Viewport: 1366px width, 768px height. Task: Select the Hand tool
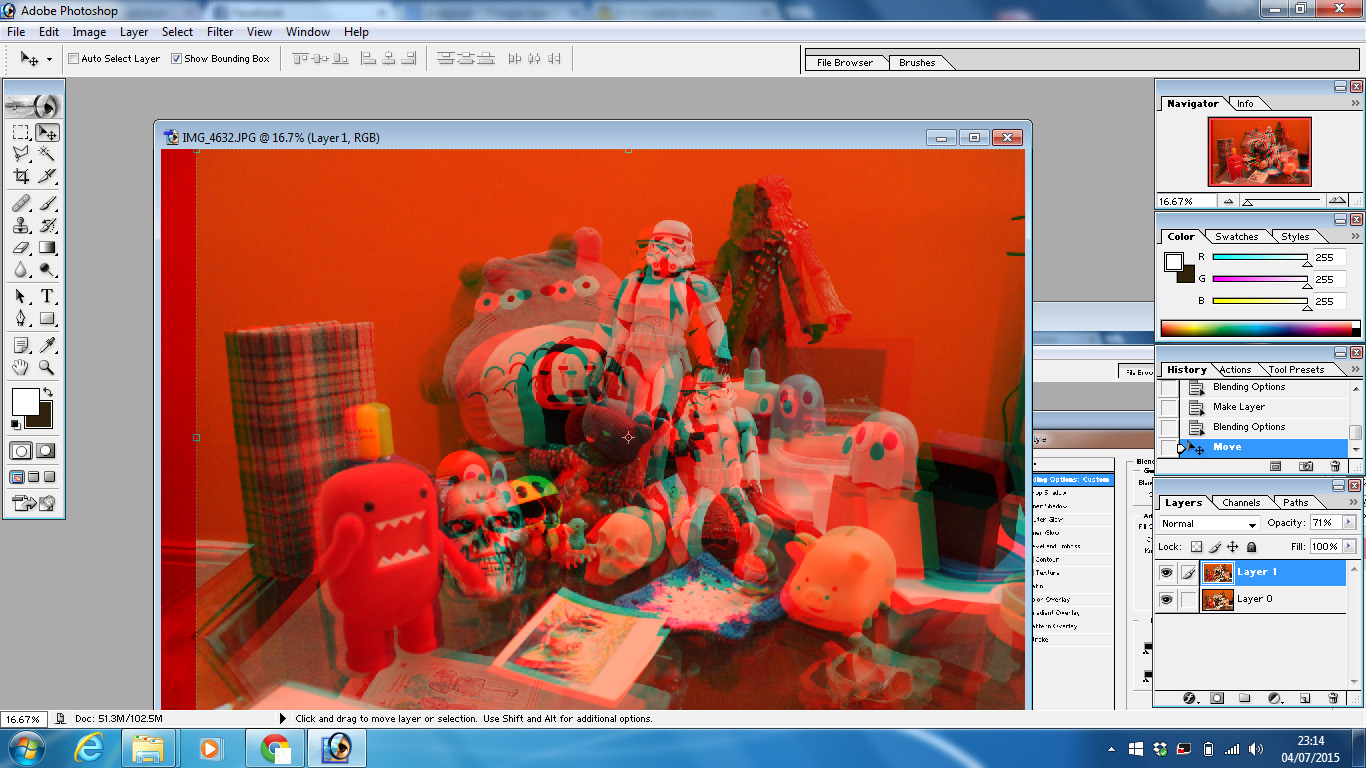(21, 367)
